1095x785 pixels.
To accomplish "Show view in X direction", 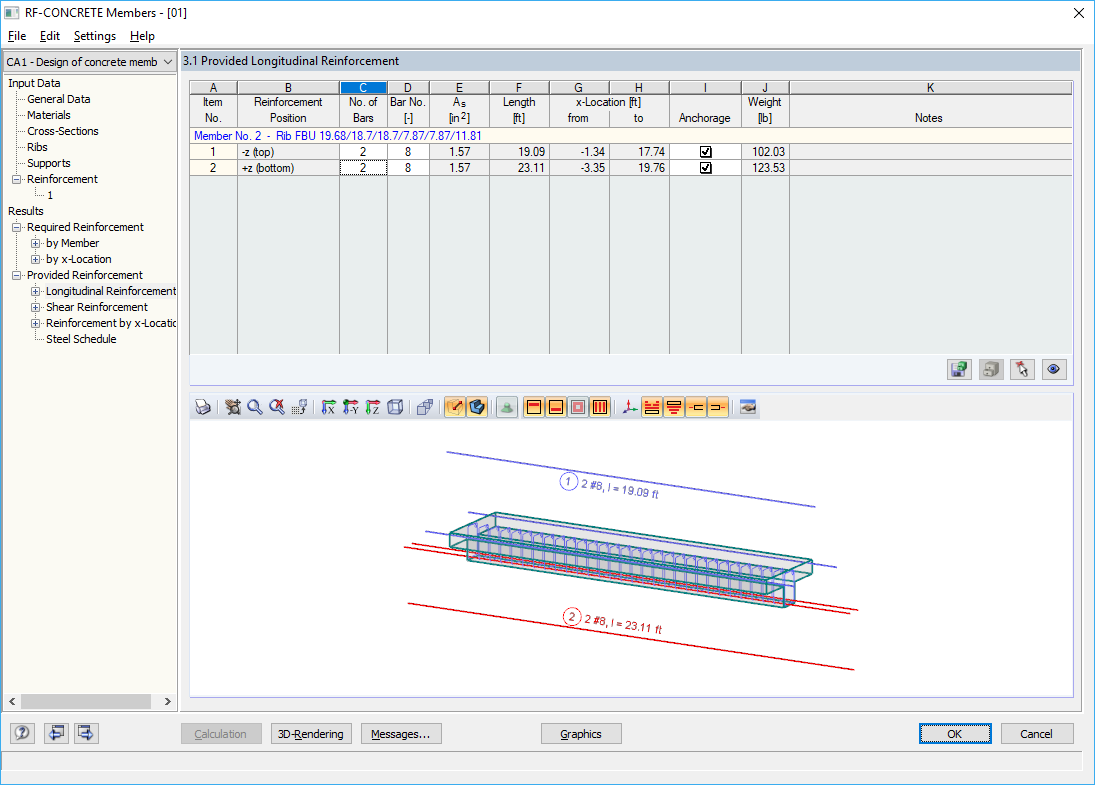I will coord(328,407).
